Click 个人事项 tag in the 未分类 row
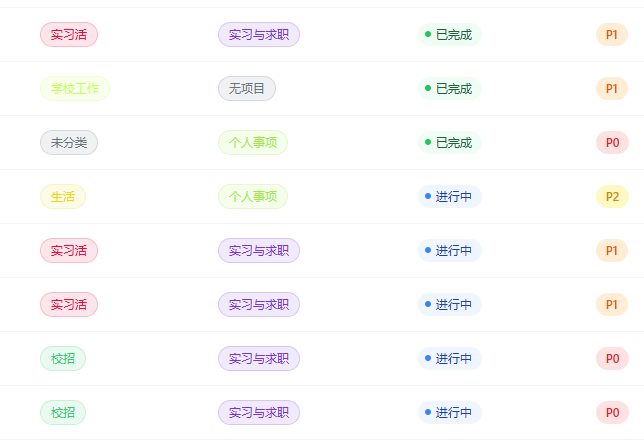644x444 pixels. (253, 143)
